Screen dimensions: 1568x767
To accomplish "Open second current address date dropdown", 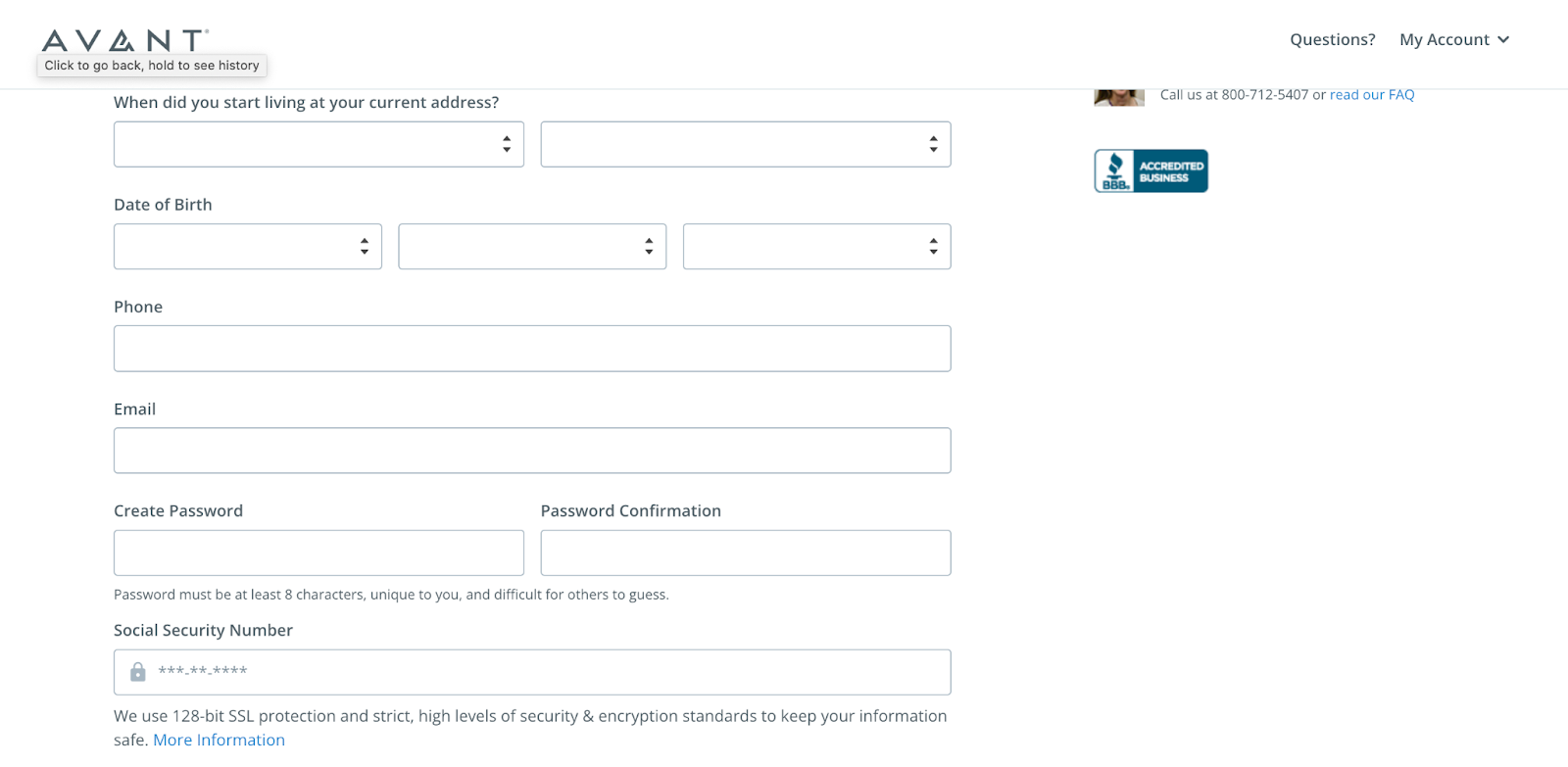I will click(746, 144).
